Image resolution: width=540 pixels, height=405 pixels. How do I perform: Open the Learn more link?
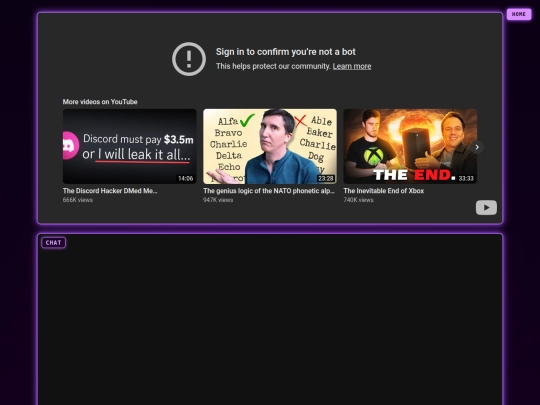tap(352, 66)
